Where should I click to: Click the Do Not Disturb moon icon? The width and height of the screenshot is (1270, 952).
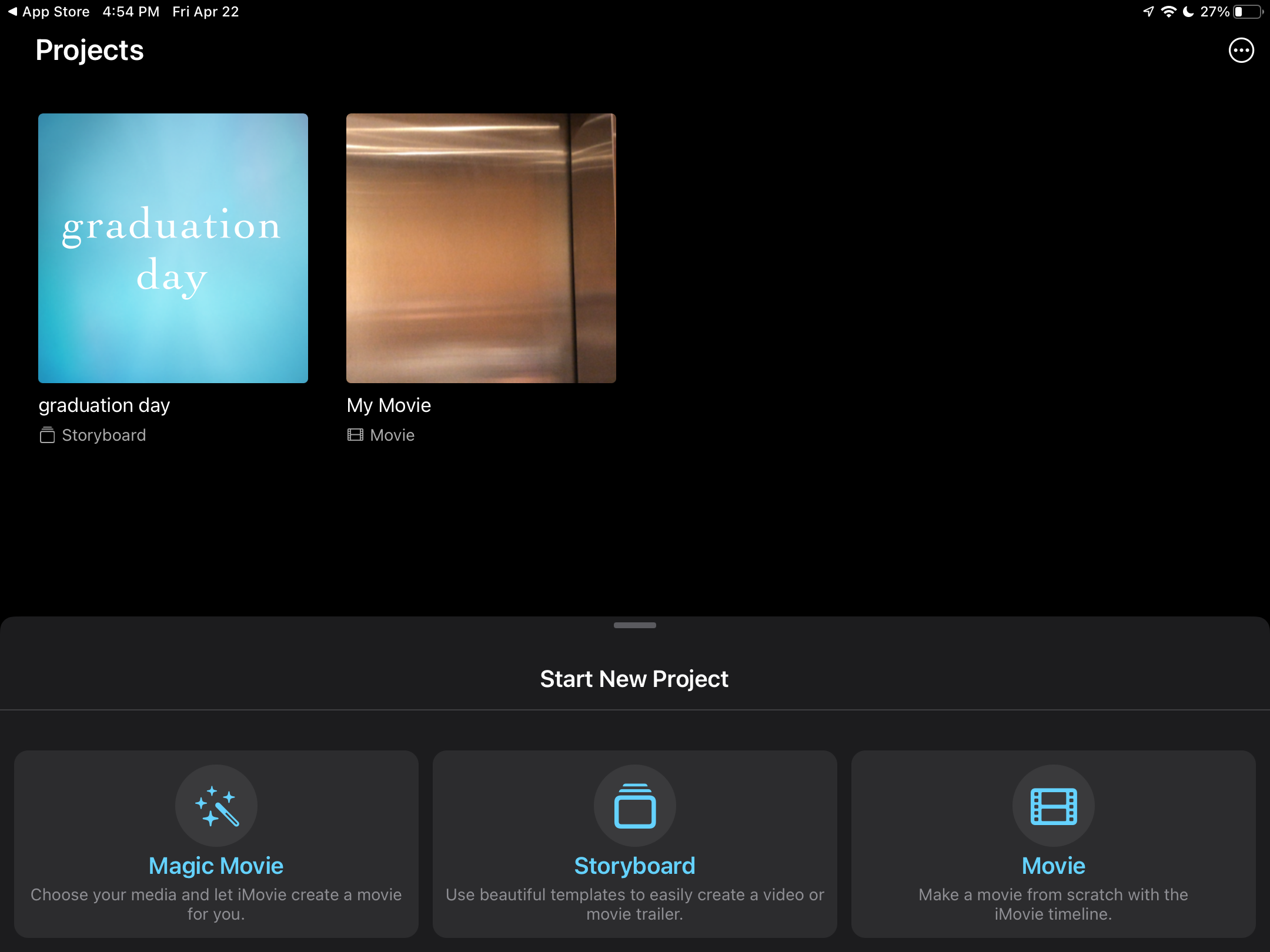click(1188, 12)
